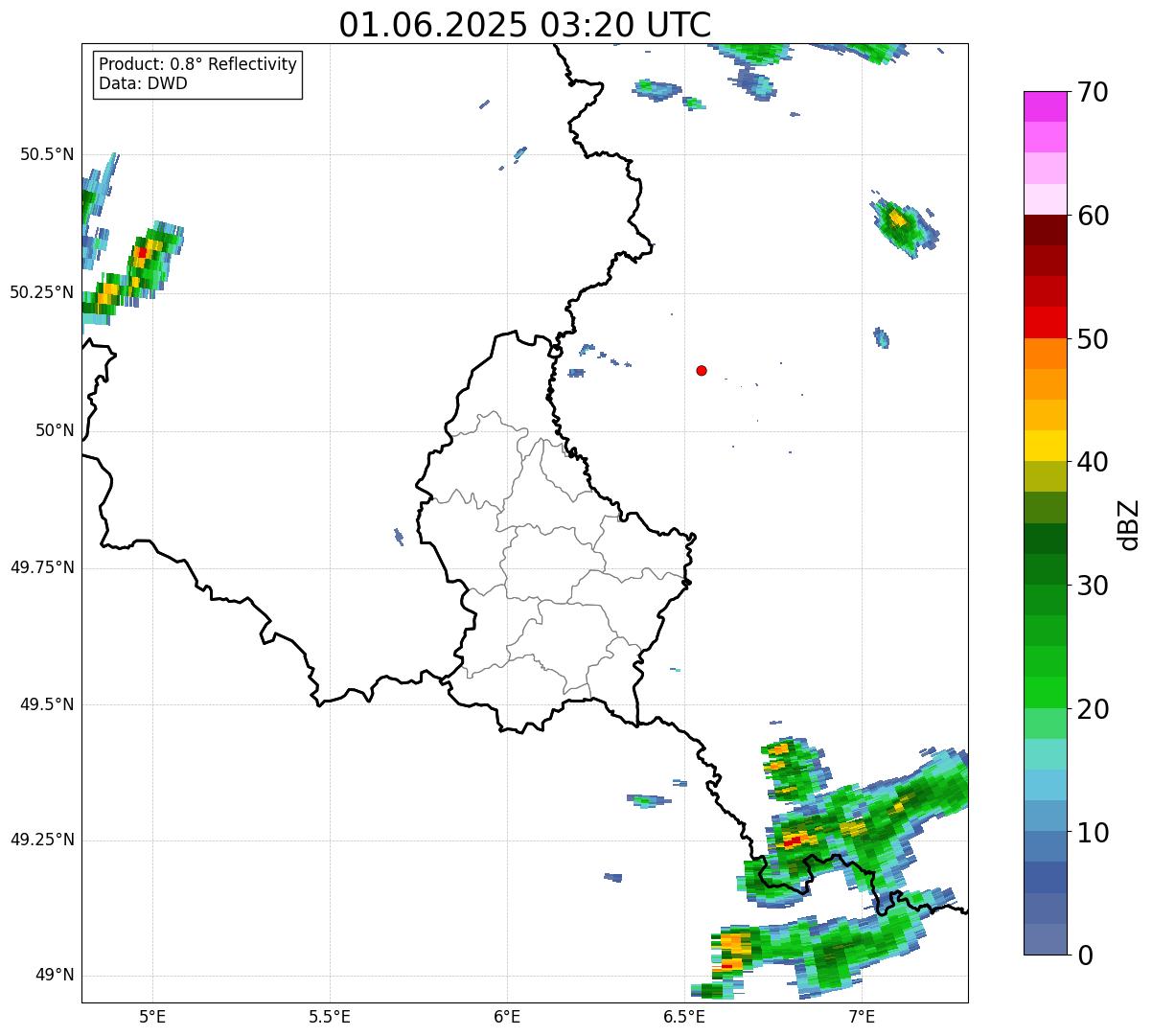Click the 6.5°E longitude label
This screenshot has height=1036, width=1152.
pyautogui.click(x=684, y=1016)
